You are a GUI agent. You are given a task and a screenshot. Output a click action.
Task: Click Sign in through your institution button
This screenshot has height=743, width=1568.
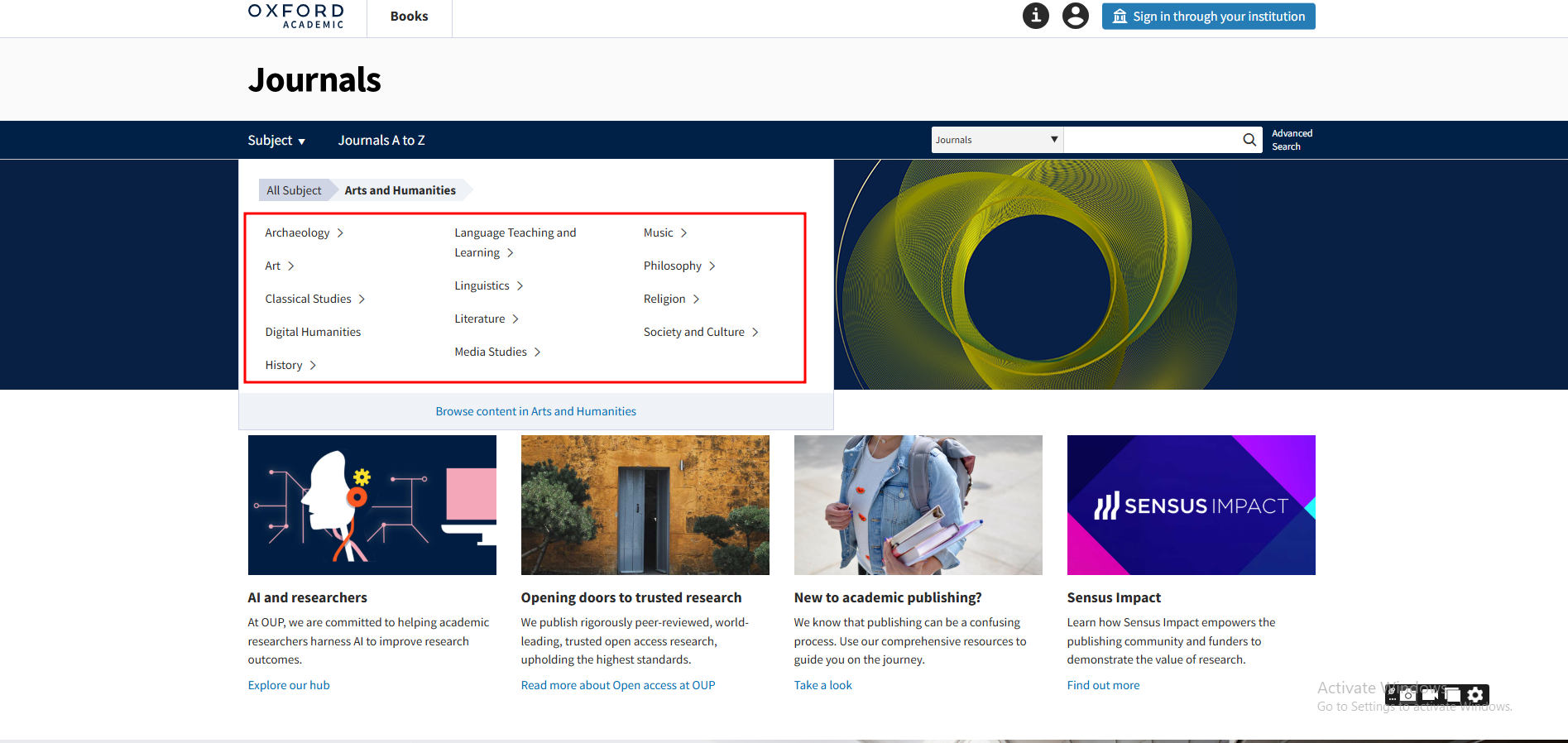1208,17
